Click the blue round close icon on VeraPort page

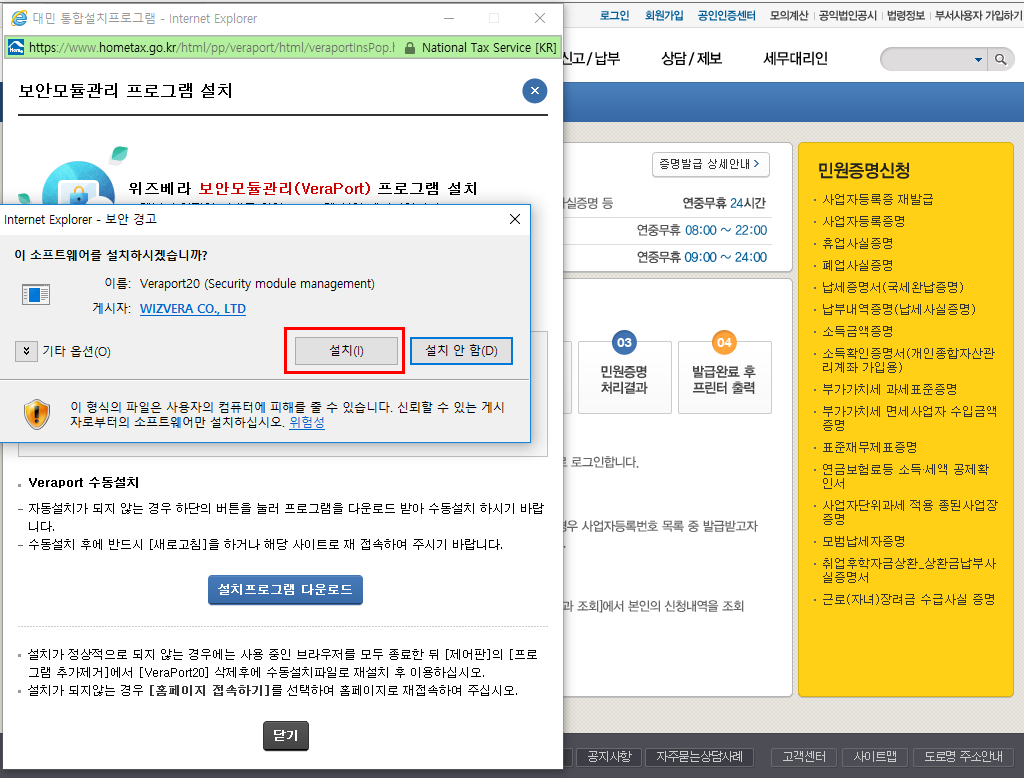coord(535,91)
